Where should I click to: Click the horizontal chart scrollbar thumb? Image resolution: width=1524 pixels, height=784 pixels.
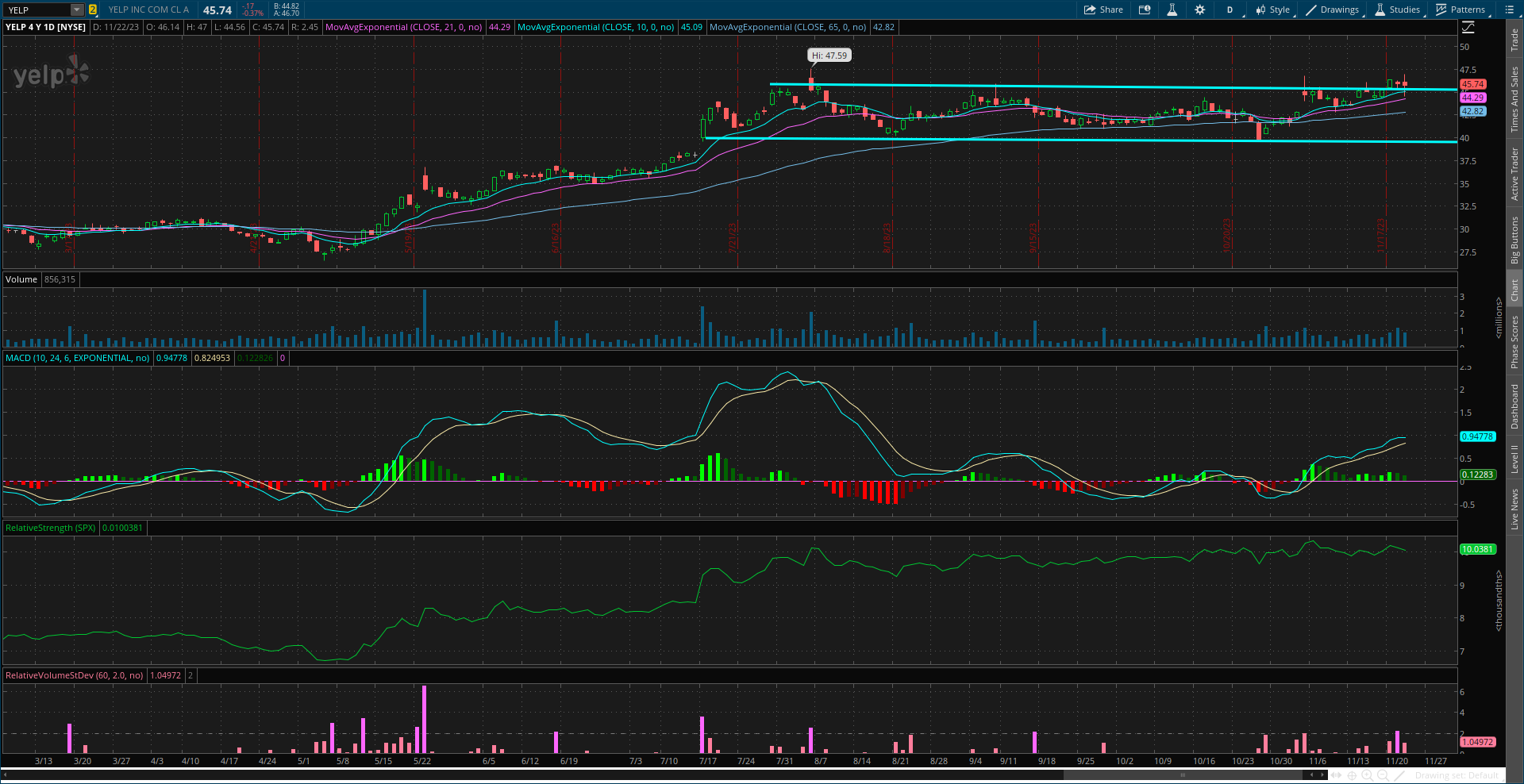(1183, 775)
